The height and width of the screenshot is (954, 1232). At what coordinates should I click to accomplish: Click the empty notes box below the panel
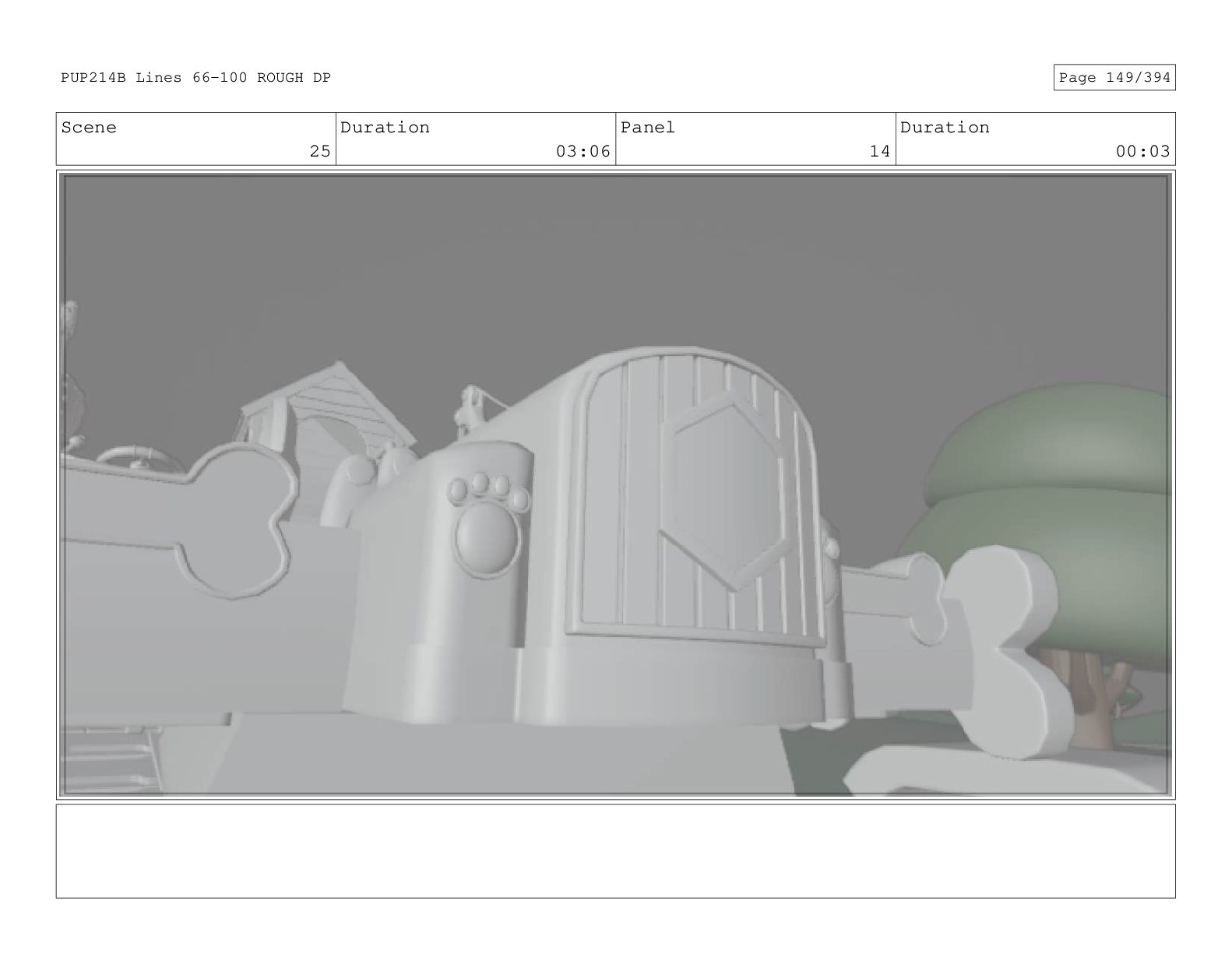pos(615,851)
